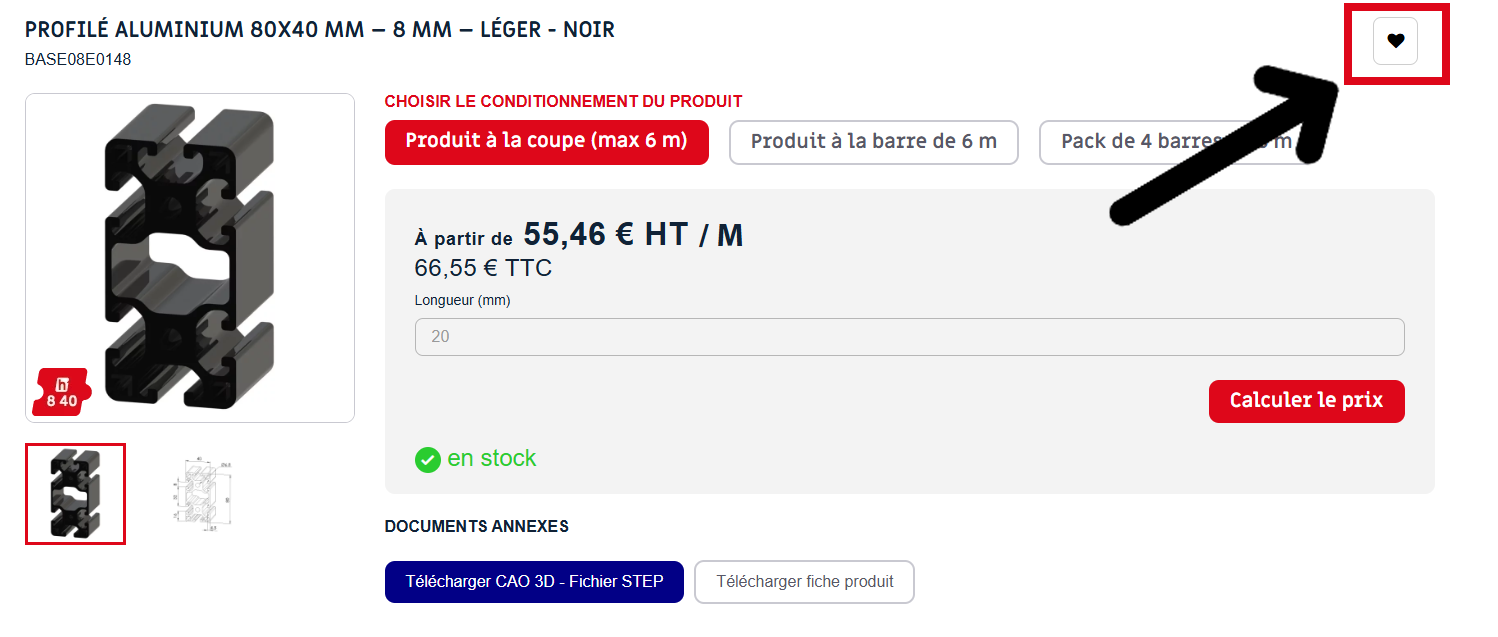This screenshot has width=1498, height=637.
Task: Click the "Calculer le prix" button
Action: pyautogui.click(x=1306, y=401)
